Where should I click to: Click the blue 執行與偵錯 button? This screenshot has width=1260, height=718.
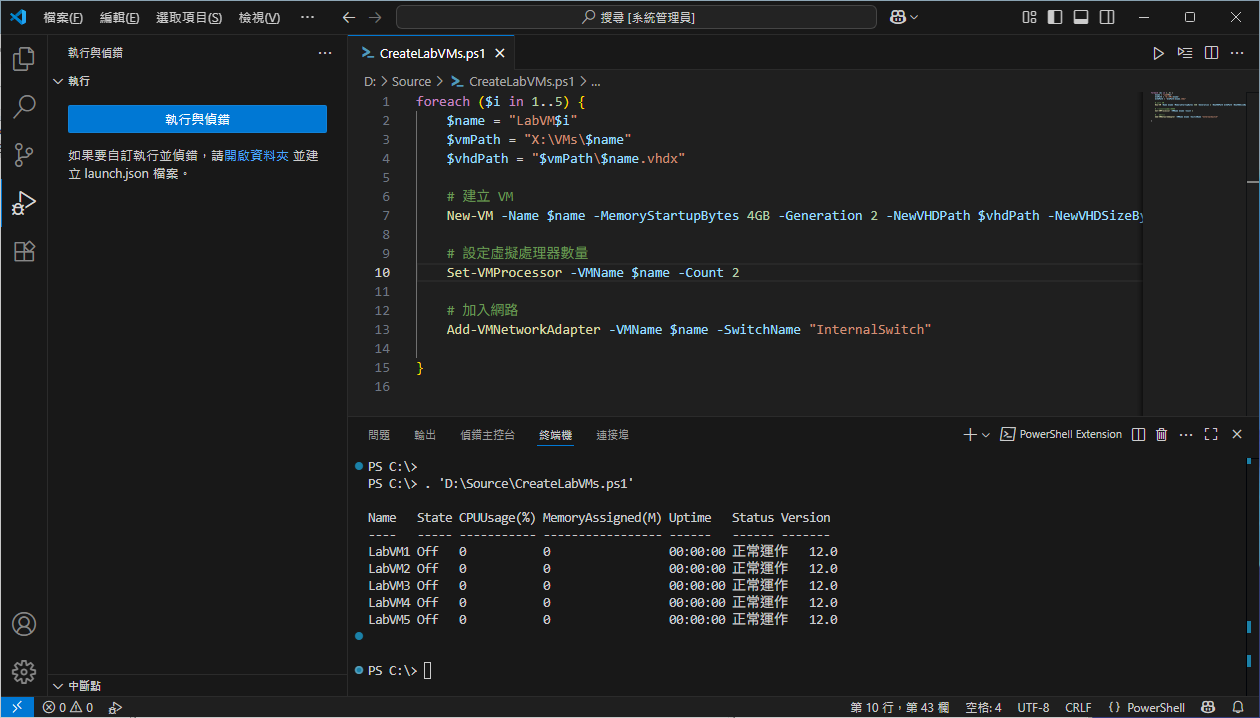pyautogui.click(x=197, y=119)
